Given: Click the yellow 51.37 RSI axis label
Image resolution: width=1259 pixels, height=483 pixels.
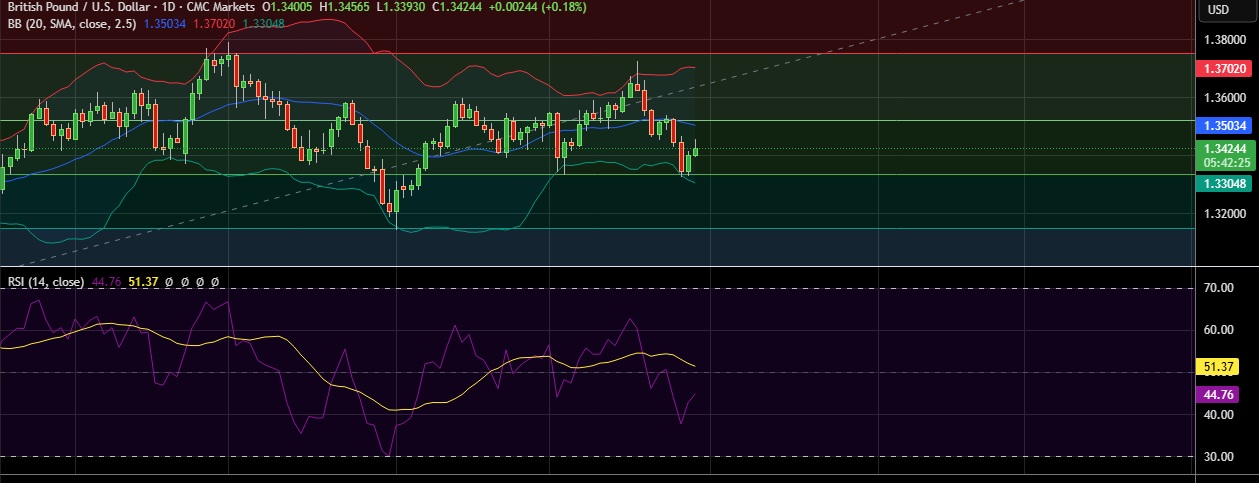Looking at the screenshot, I should [1216, 367].
